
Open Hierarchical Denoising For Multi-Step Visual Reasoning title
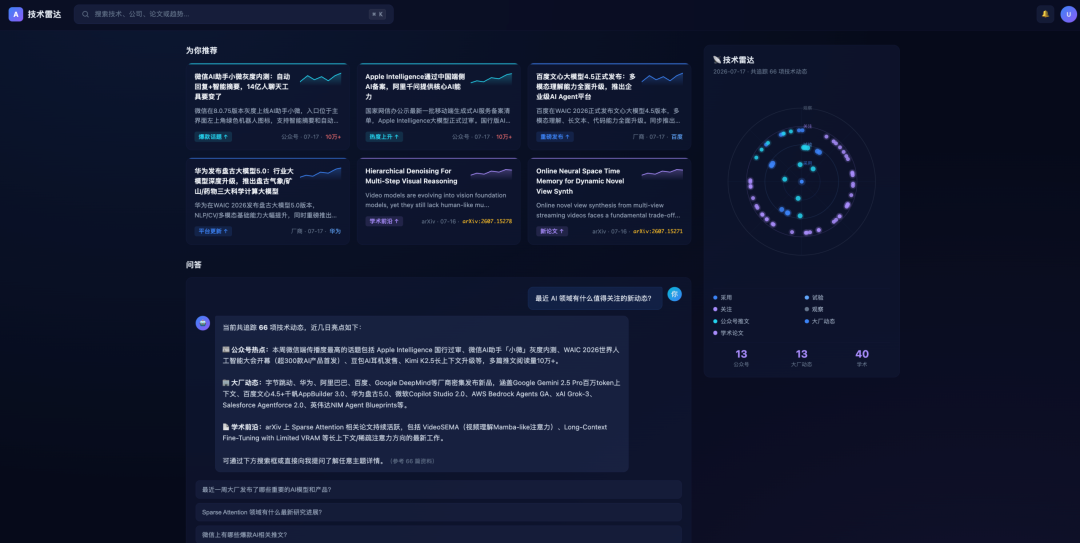[x=411, y=176]
